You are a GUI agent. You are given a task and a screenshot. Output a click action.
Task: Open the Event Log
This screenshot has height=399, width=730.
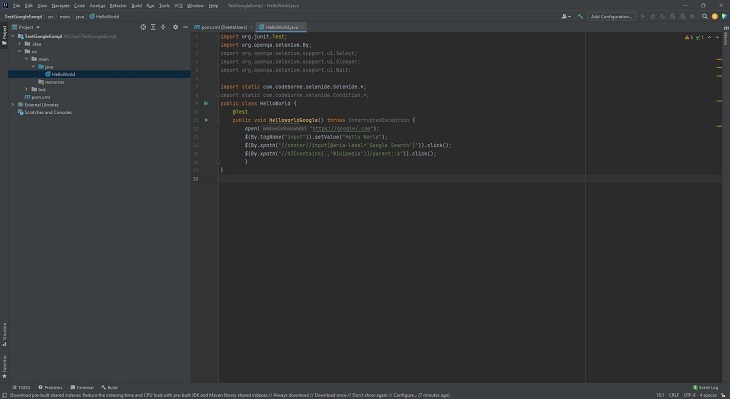click(x=706, y=387)
